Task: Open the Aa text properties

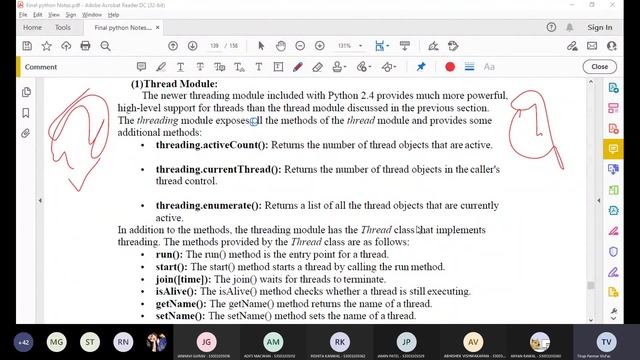Action: [x=489, y=67]
